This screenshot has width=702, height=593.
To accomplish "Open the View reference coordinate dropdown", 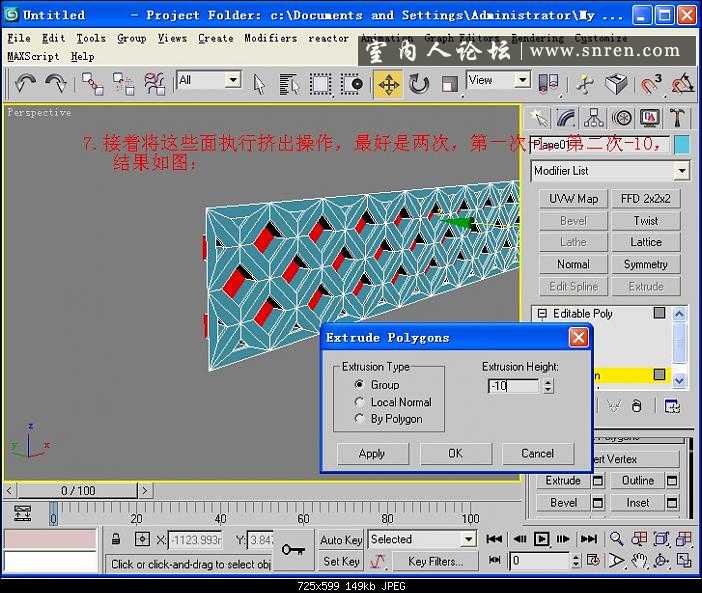I will pyautogui.click(x=499, y=81).
